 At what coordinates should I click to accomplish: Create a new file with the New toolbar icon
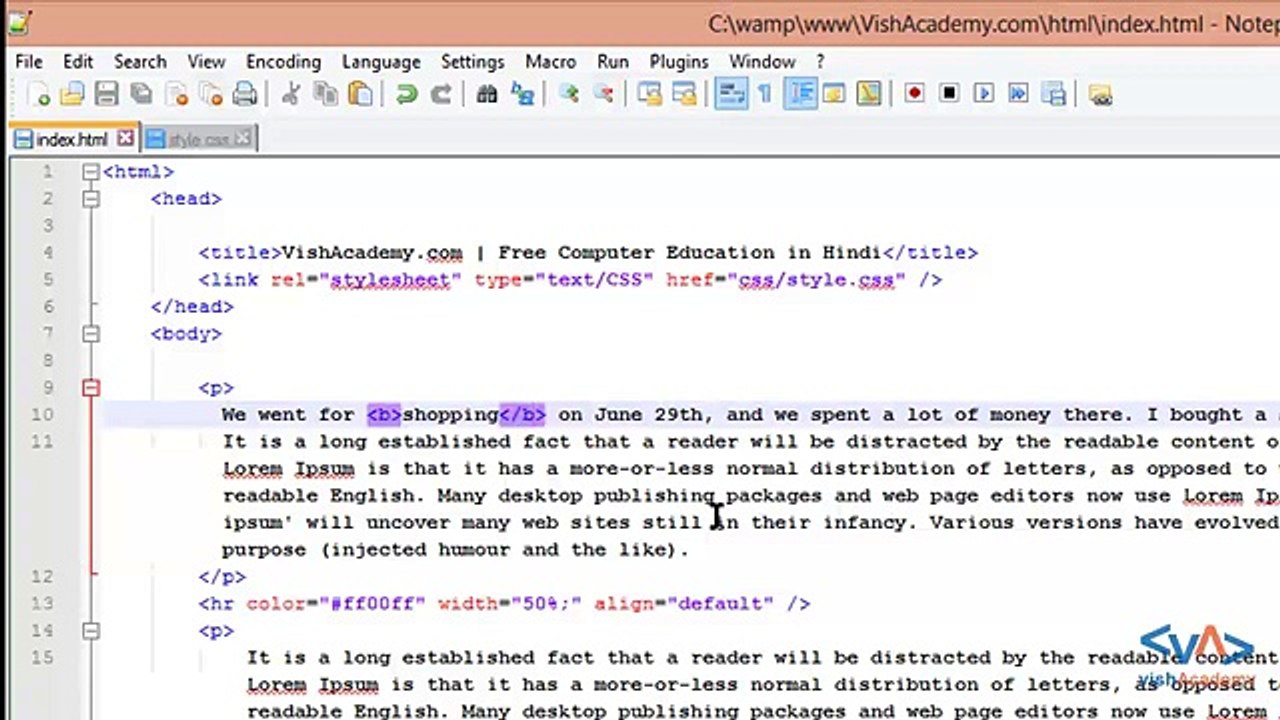pos(39,94)
